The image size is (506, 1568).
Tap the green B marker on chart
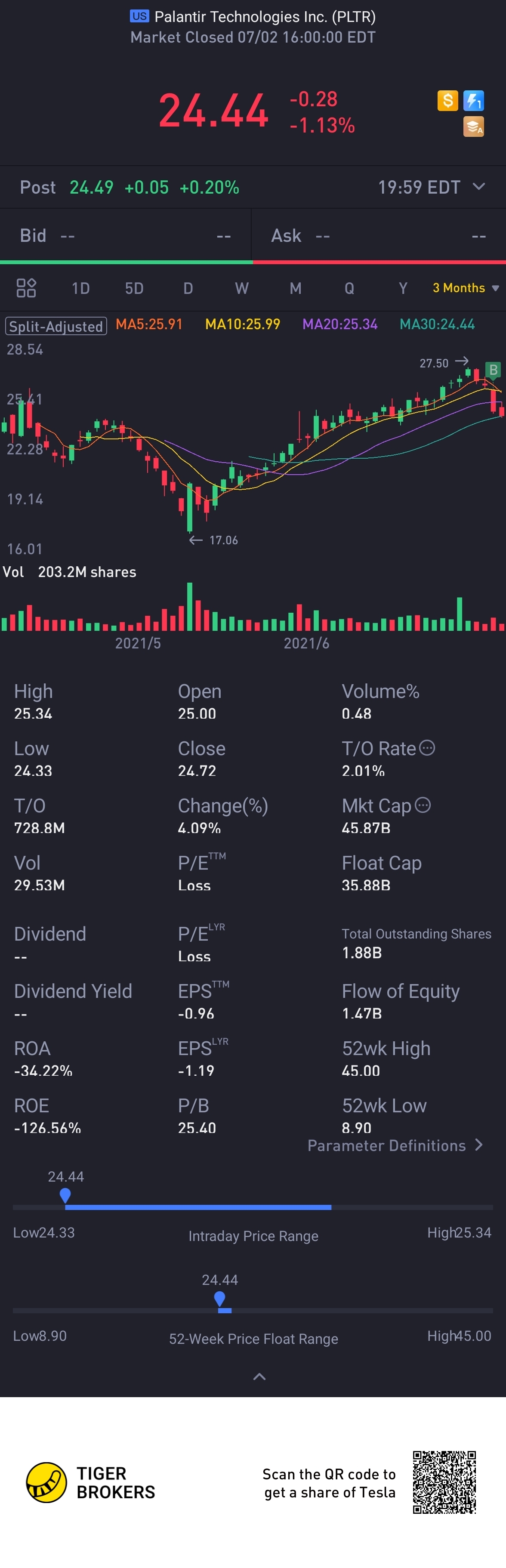(493, 370)
